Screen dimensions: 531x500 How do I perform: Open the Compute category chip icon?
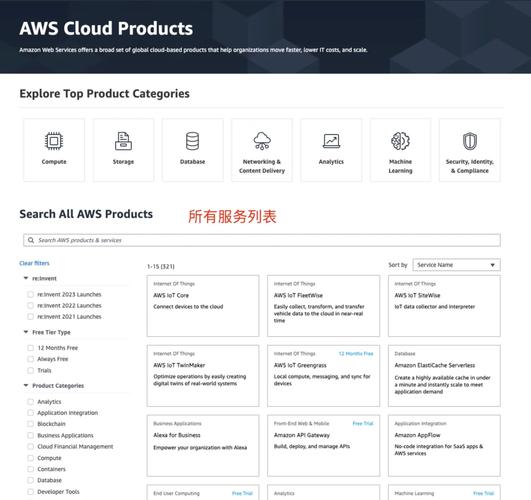pyautogui.click(x=54, y=141)
